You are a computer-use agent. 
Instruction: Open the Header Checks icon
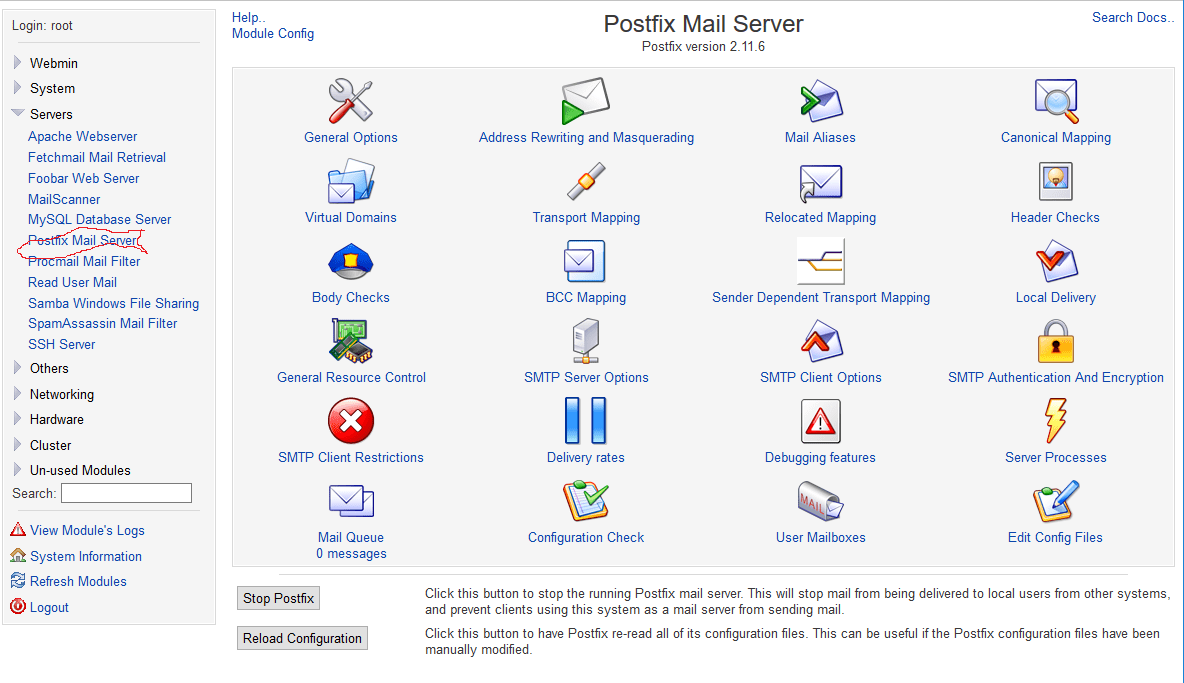[x=1056, y=181]
